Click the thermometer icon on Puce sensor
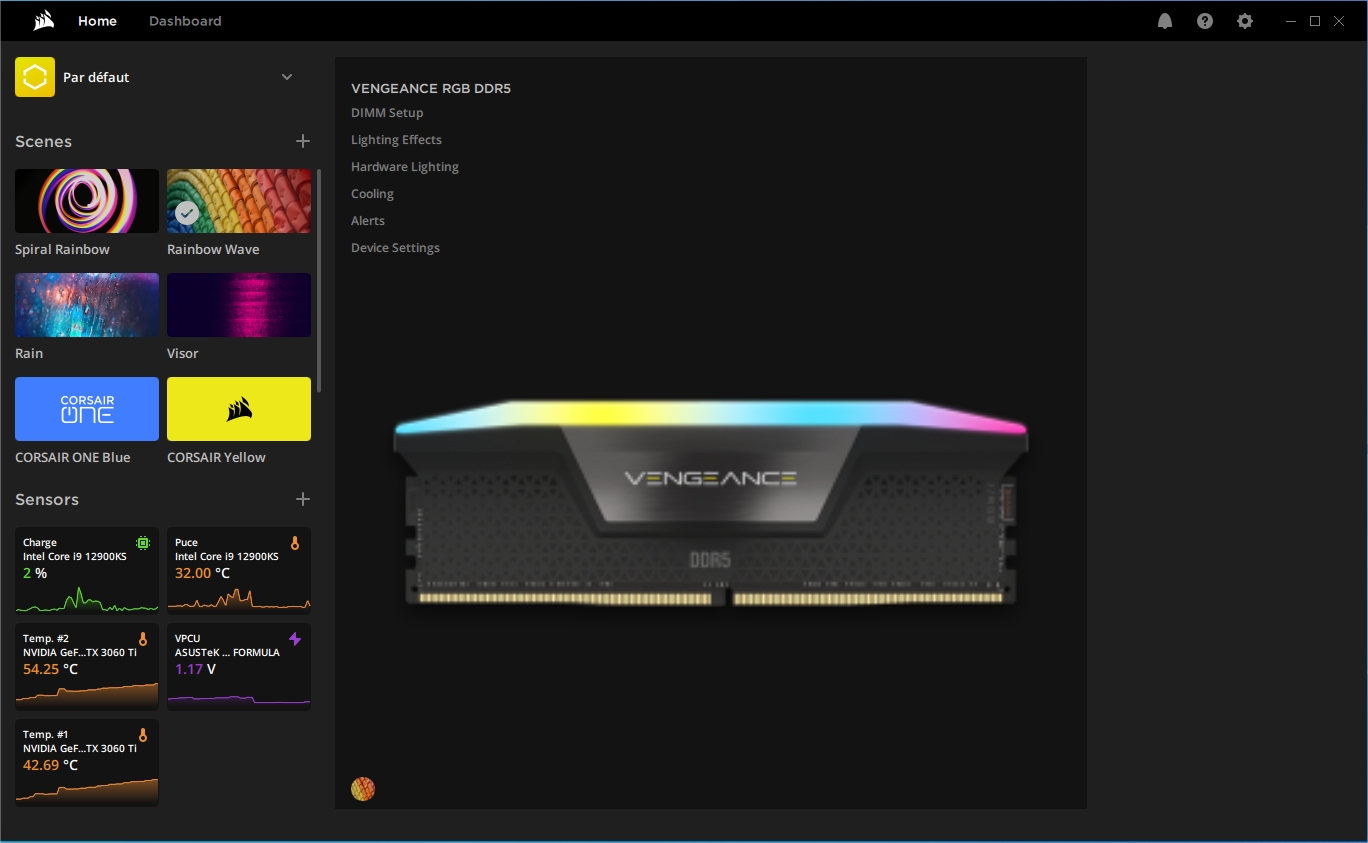This screenshot has height=843, width=1368. point(295,543)
